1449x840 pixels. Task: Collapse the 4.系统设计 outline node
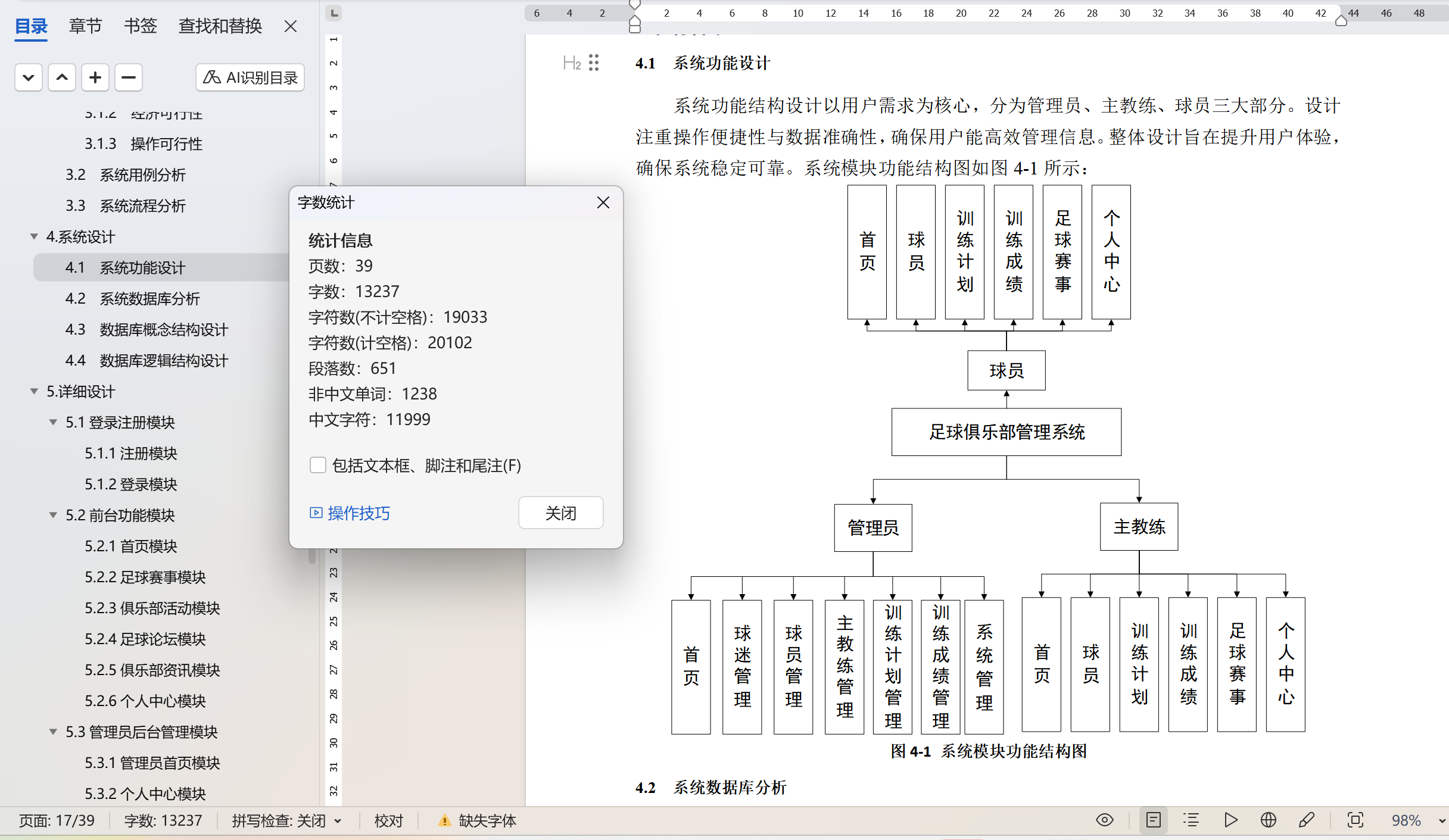34,237
